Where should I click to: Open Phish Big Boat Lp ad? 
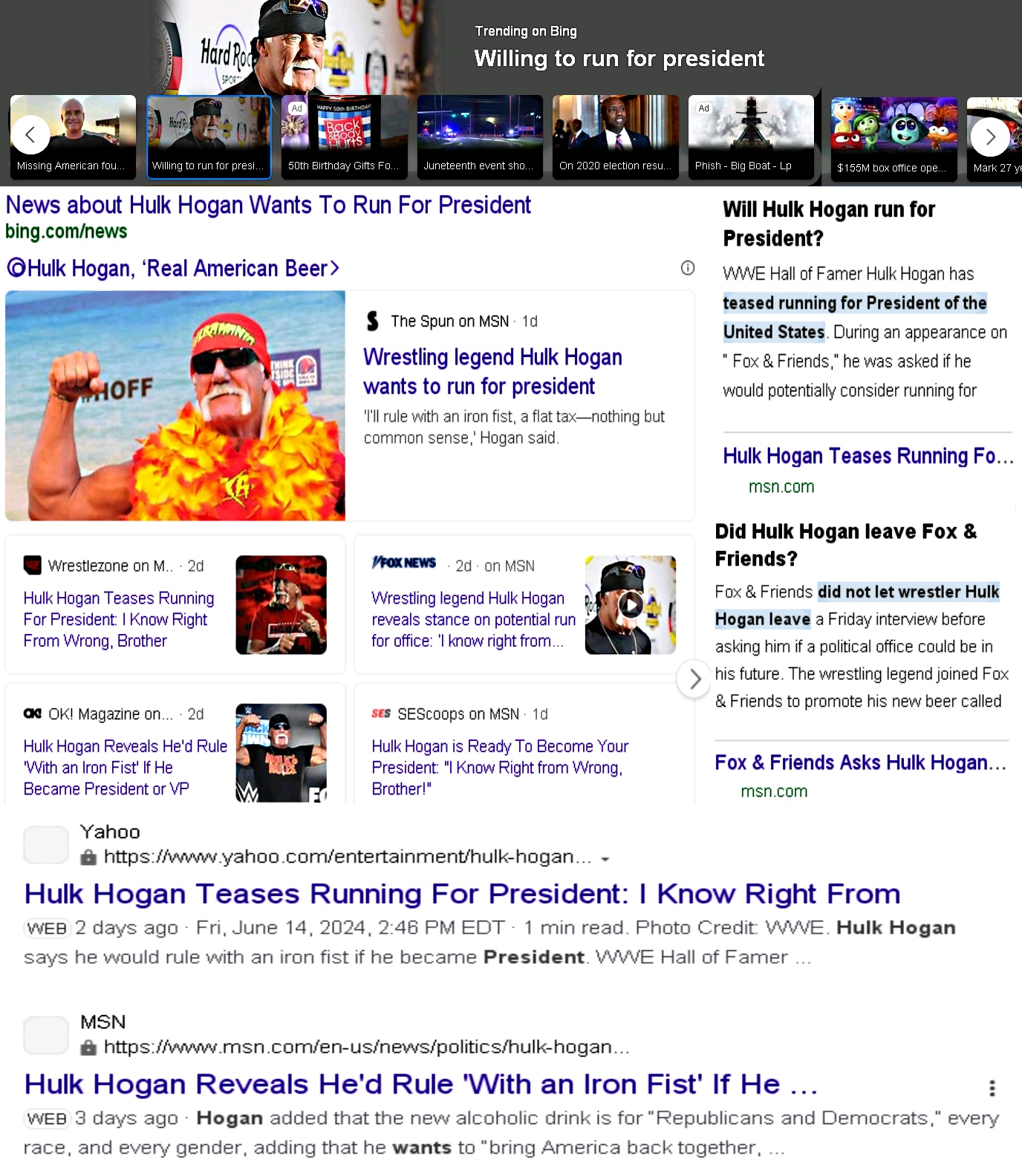751,137
